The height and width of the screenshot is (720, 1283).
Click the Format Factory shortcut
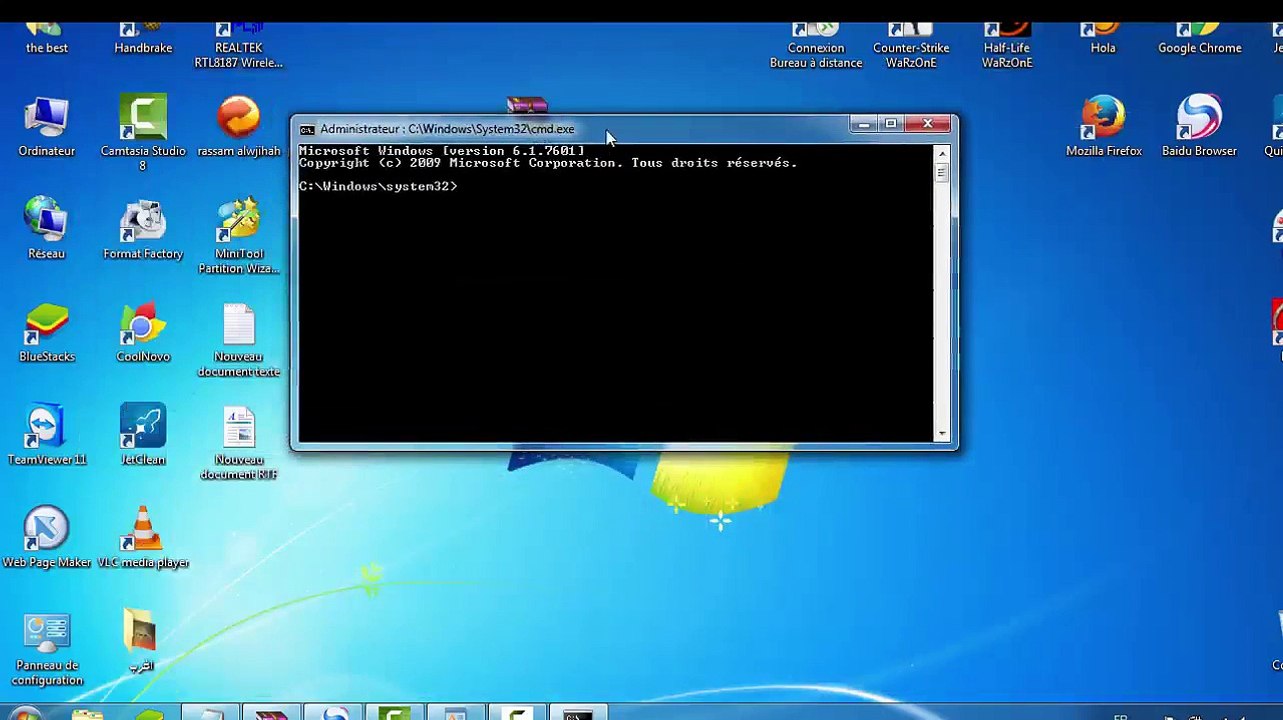coord(143,229)
